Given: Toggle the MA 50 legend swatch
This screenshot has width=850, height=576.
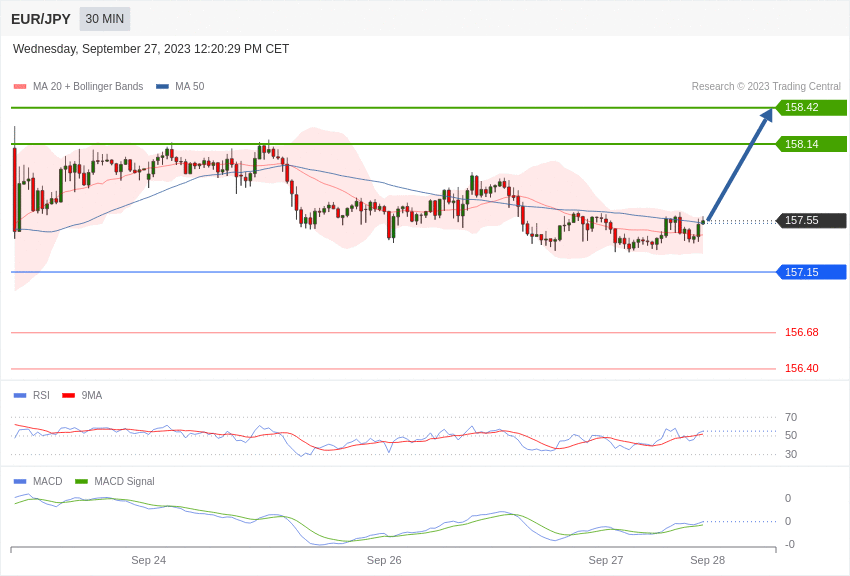Looking at the screenshot, I should pyautogui.click(x=162, y=87).
